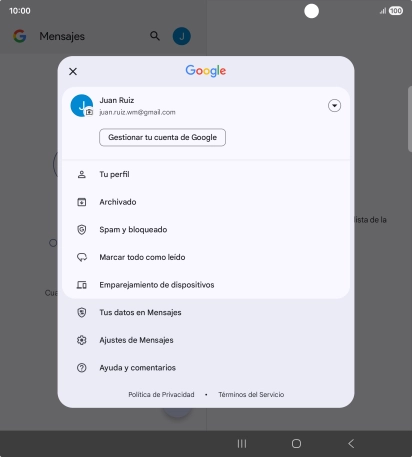Open Ajustes de Mensajes gear icon
The width and height of the screenshot is (412, 457).
point(82,340)
